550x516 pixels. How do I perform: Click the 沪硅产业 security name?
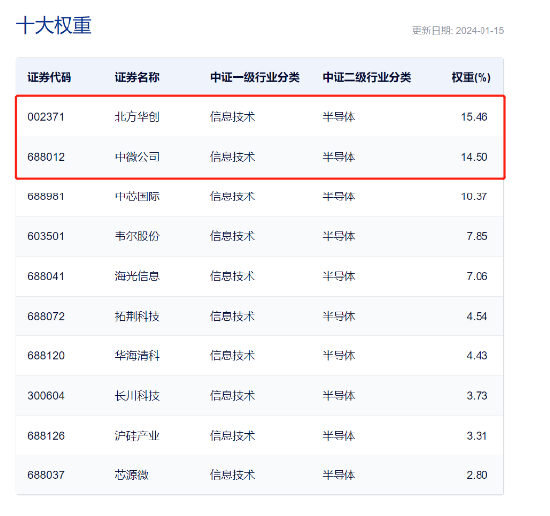pyautogui.click(x=137, y=436)
